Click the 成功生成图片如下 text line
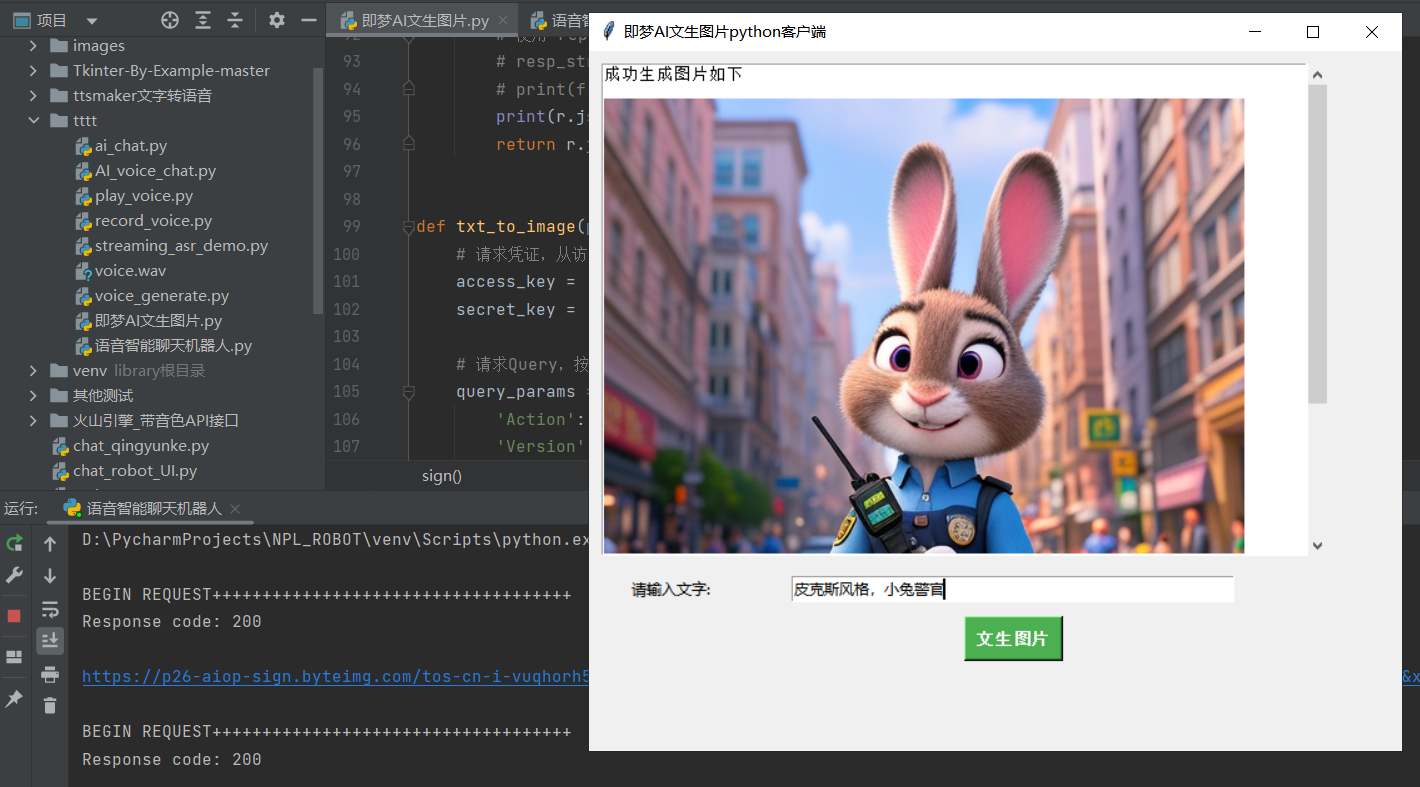 click(x=673, y=75)
